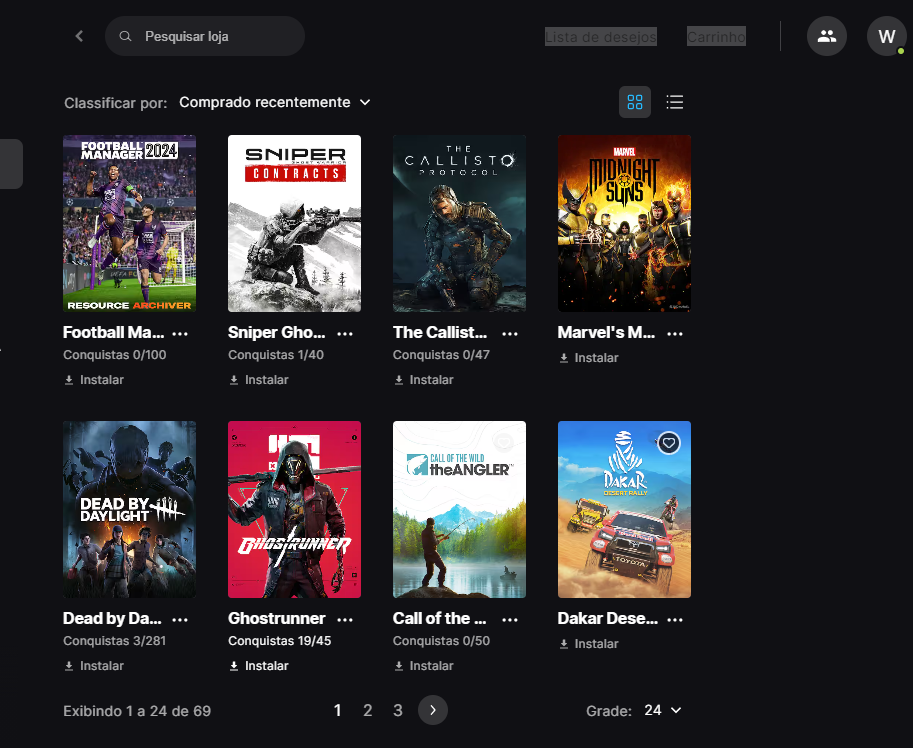
Task: Click the back arrow next to search
Action: (79, 36)
